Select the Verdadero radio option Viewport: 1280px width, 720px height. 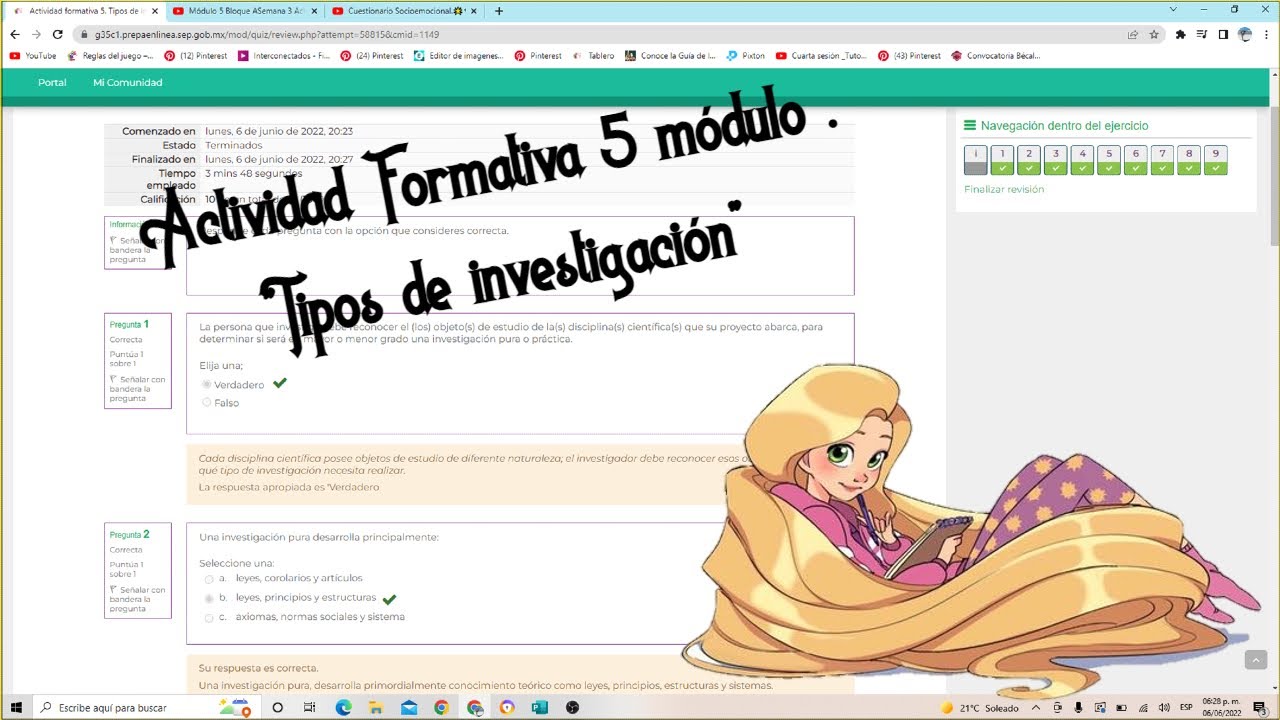pos(207,384)
